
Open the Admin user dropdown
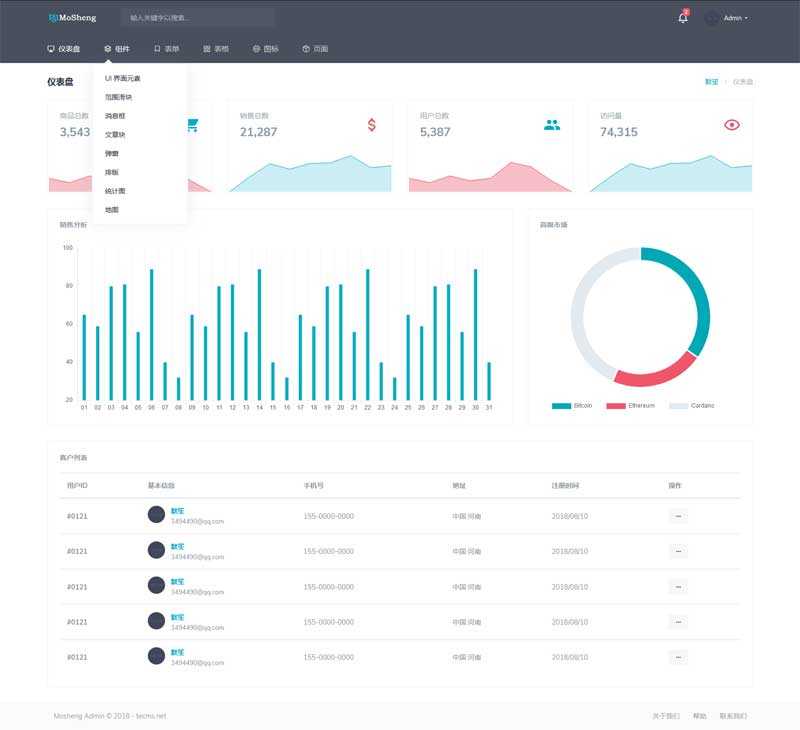[735, 18]
